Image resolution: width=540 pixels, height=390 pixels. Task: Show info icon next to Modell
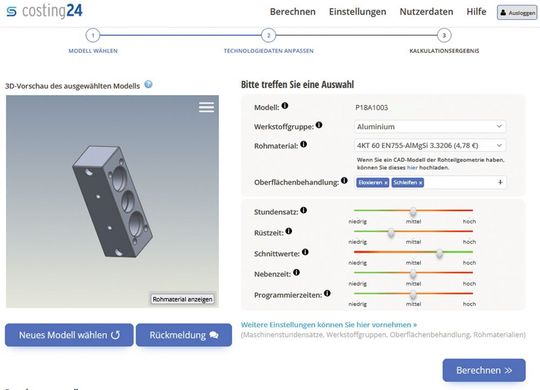(285, 106)
